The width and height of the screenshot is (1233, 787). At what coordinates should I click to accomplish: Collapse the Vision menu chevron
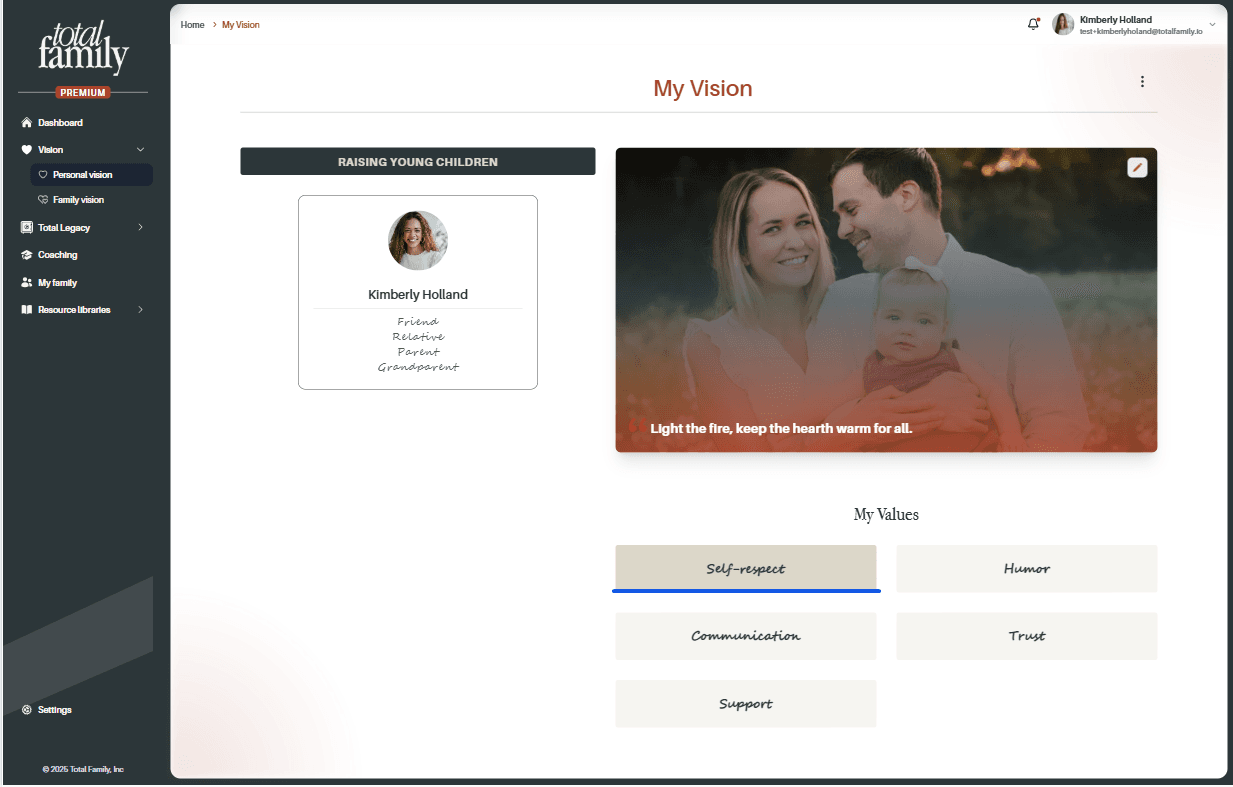pos(140,150)
